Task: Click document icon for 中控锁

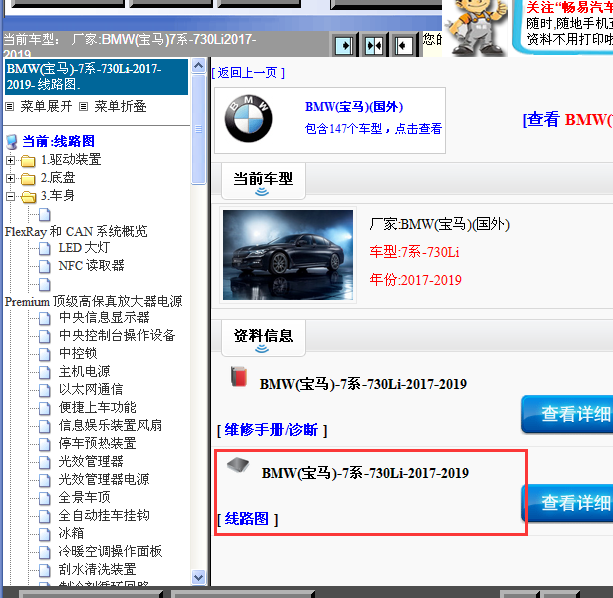Action: [45, 354]
